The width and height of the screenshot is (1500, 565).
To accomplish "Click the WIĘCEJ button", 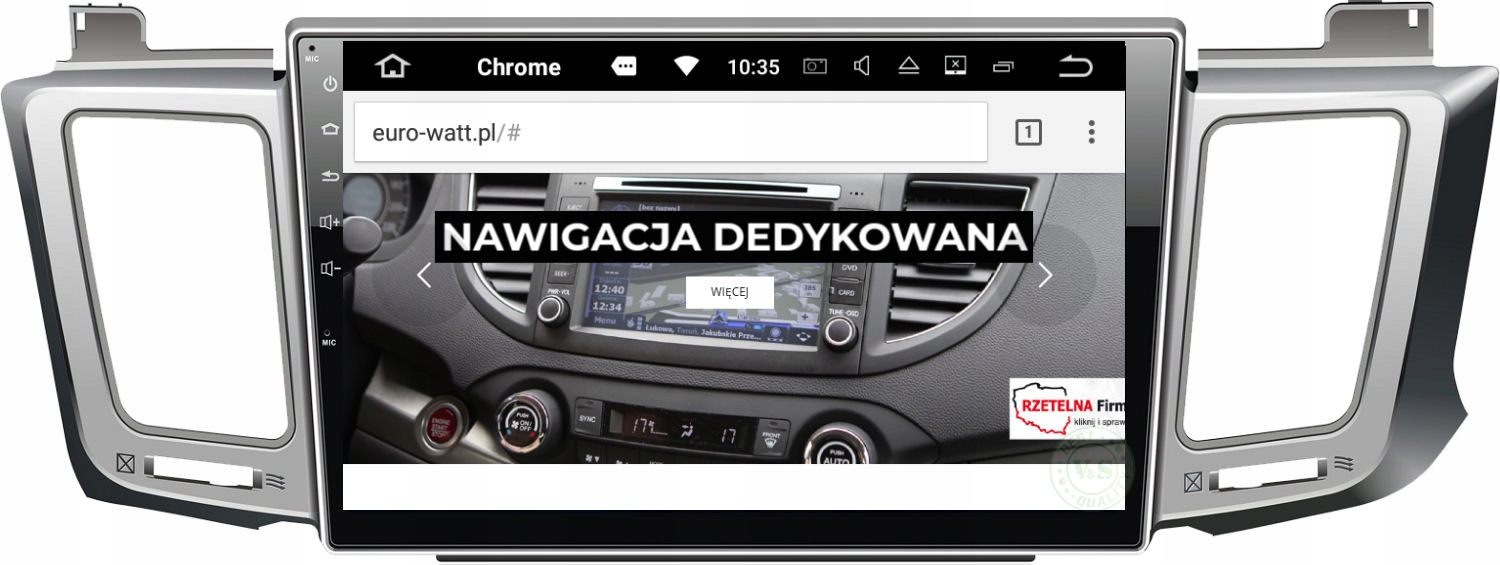I will (729, 292).
